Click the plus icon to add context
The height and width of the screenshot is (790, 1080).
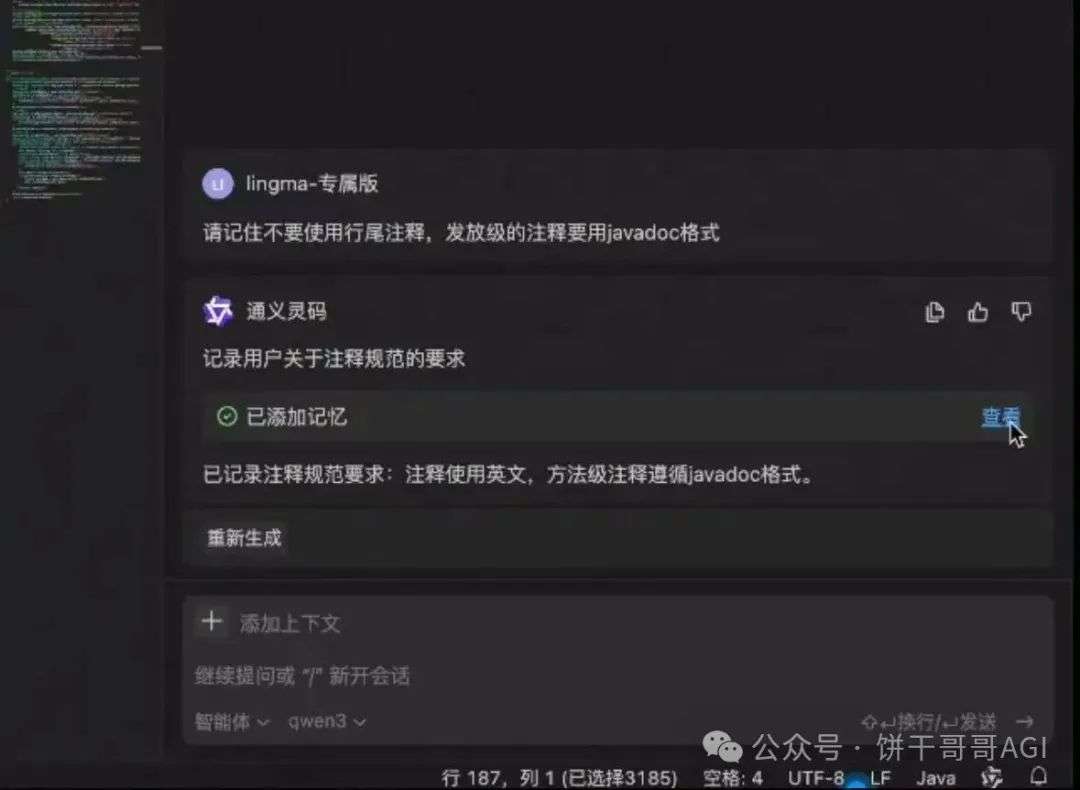pyautogui.click(x=211, y=621)
